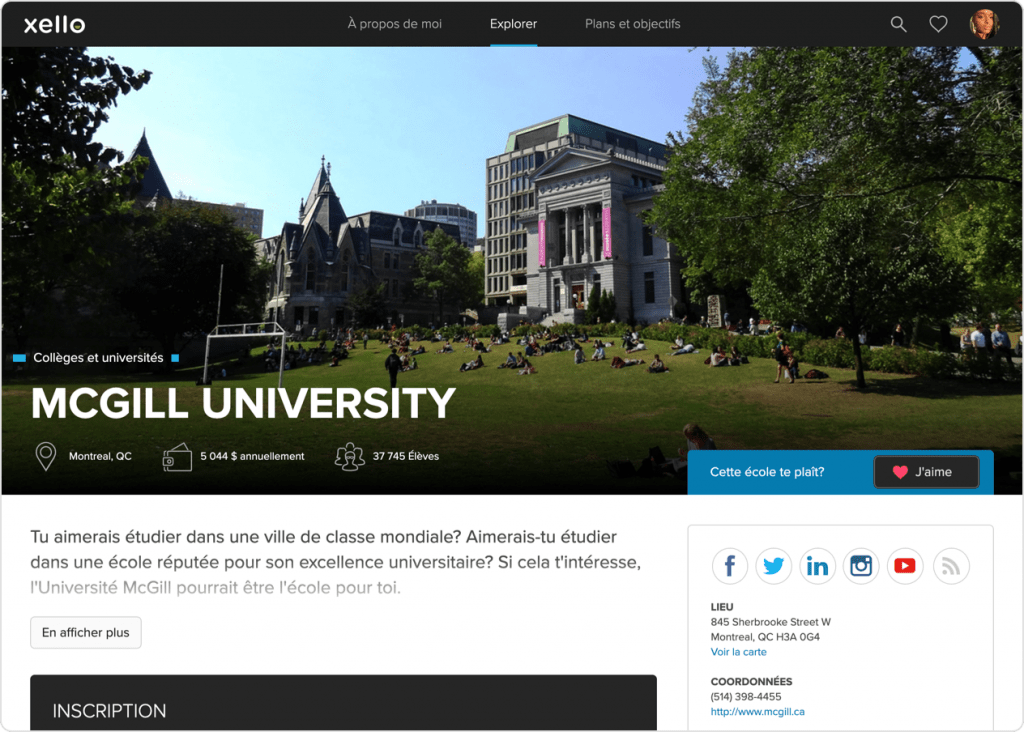Viewport: 1024px width, 732px height.
Task: Open McGill's Facebook page icon
Action: click(729, 566)
